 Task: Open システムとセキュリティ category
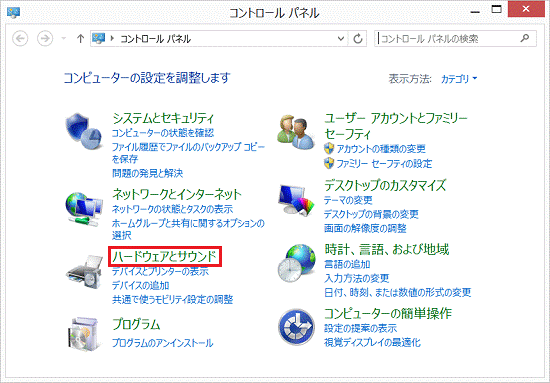point(163,118)
